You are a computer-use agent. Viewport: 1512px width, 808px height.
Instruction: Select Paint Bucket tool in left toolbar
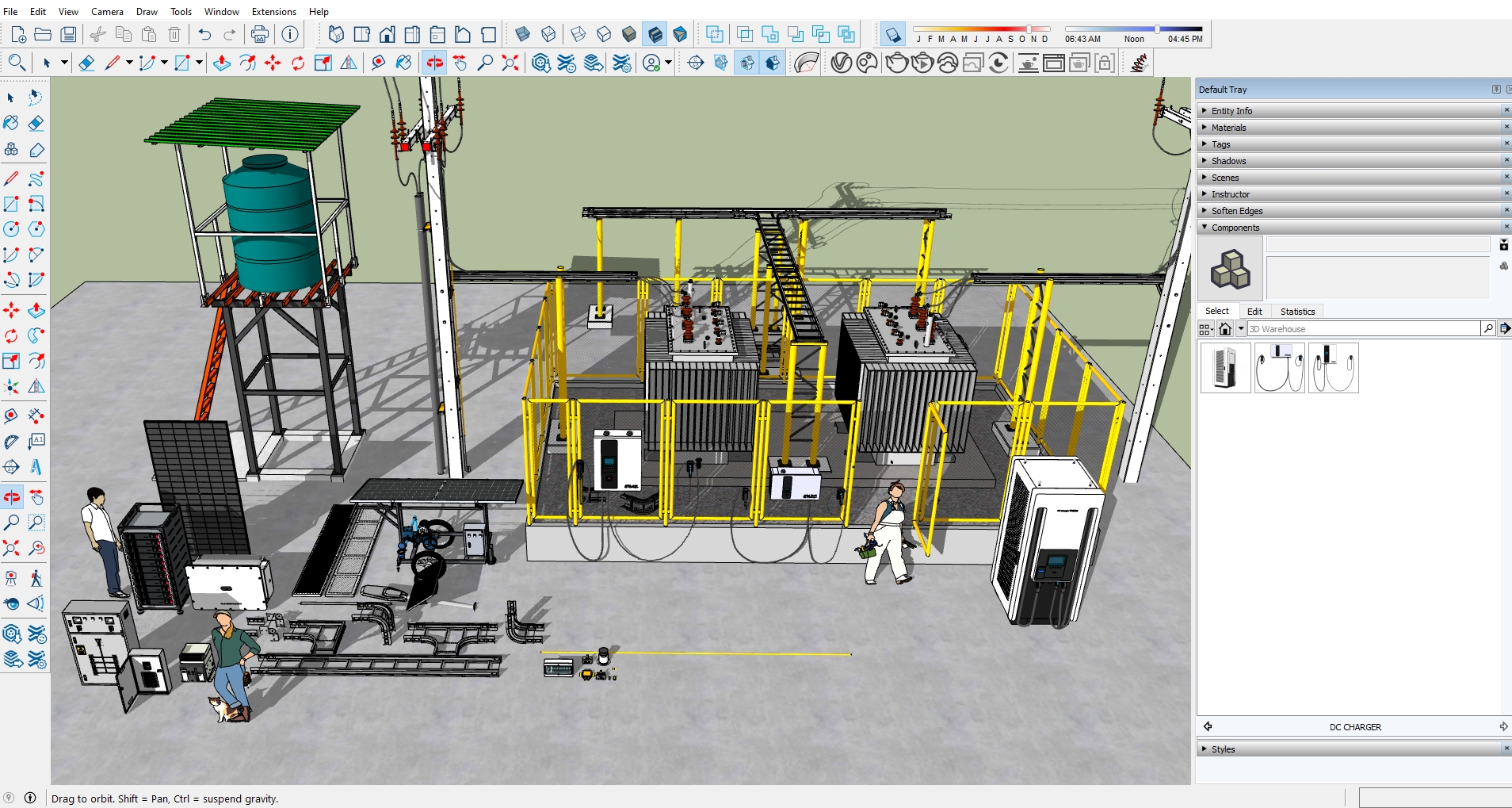click(x=11, y=123)
